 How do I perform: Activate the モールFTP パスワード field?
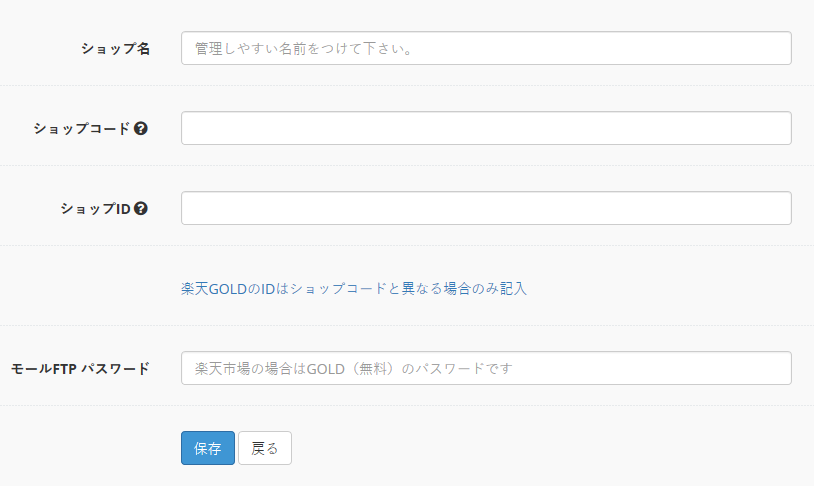click(486, 368)
